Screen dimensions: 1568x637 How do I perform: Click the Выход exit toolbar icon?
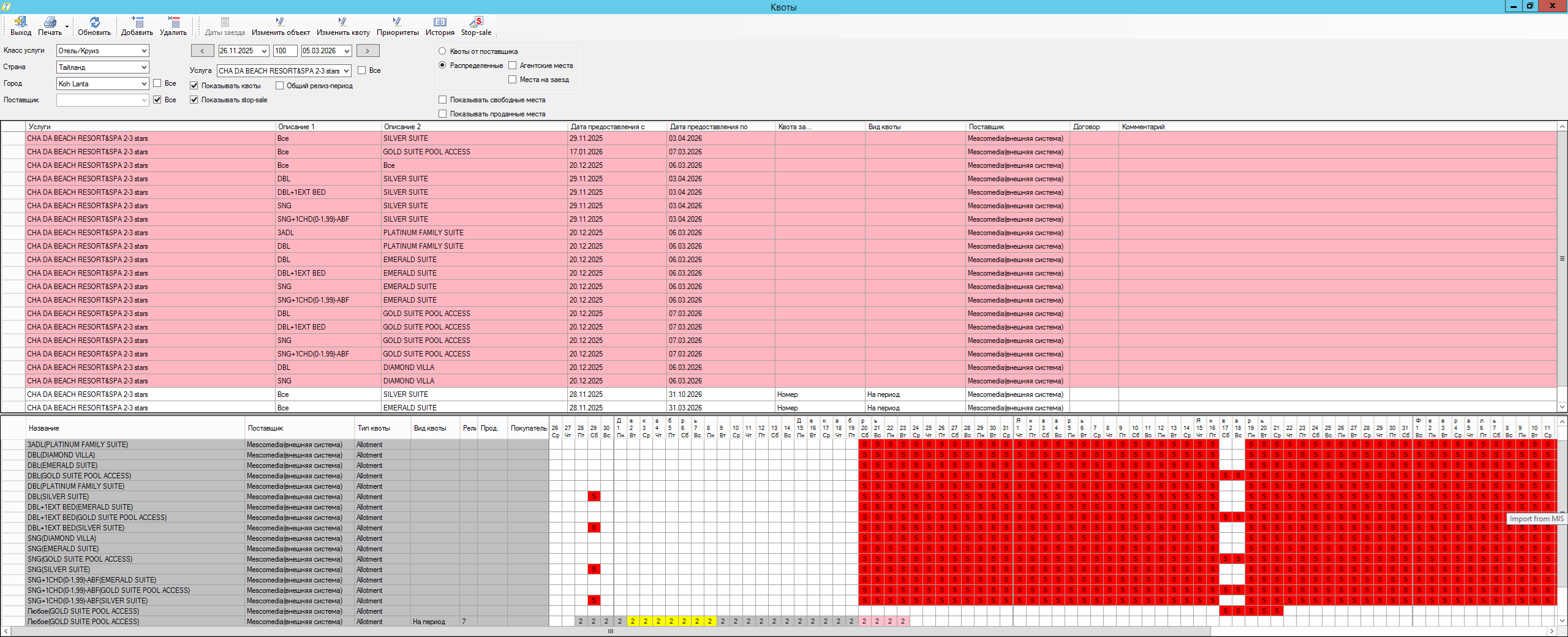(20, 23)
